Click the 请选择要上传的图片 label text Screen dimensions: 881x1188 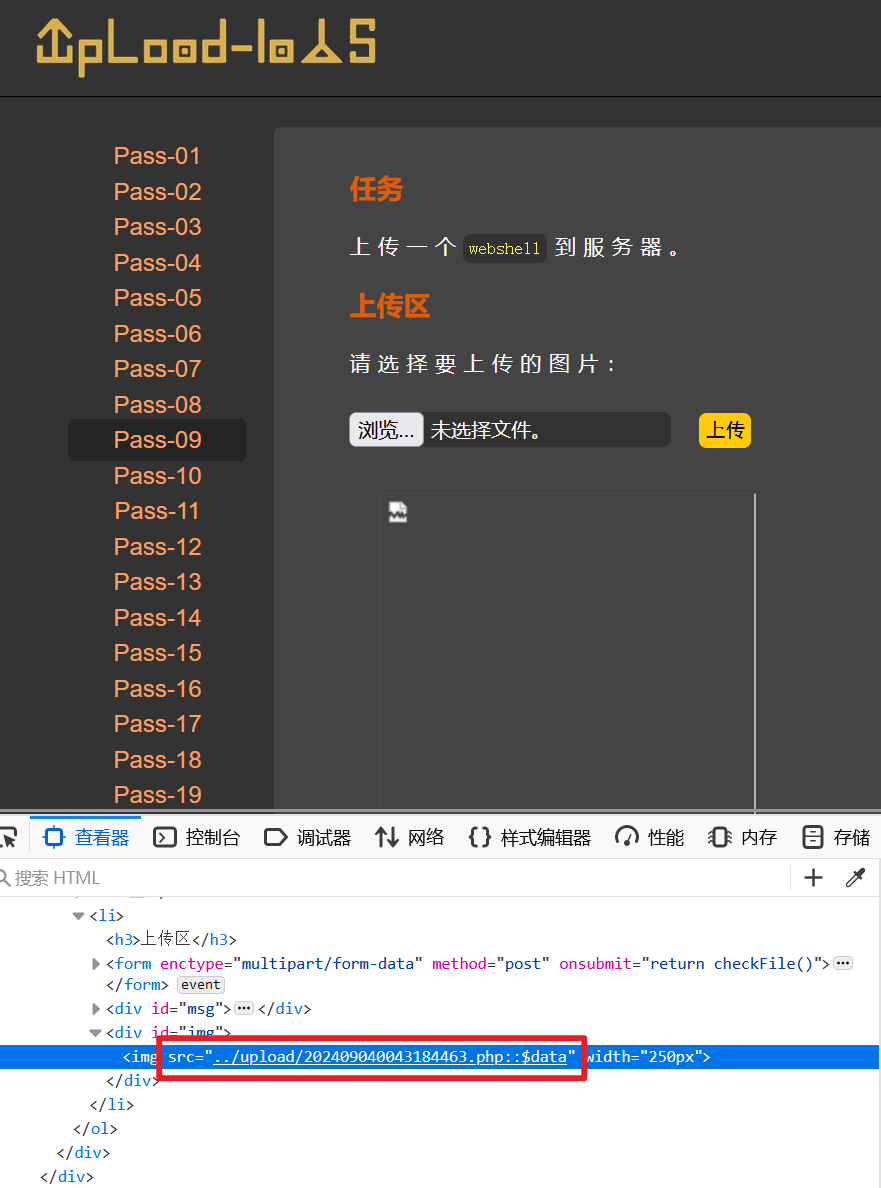[x=483, y=364]
